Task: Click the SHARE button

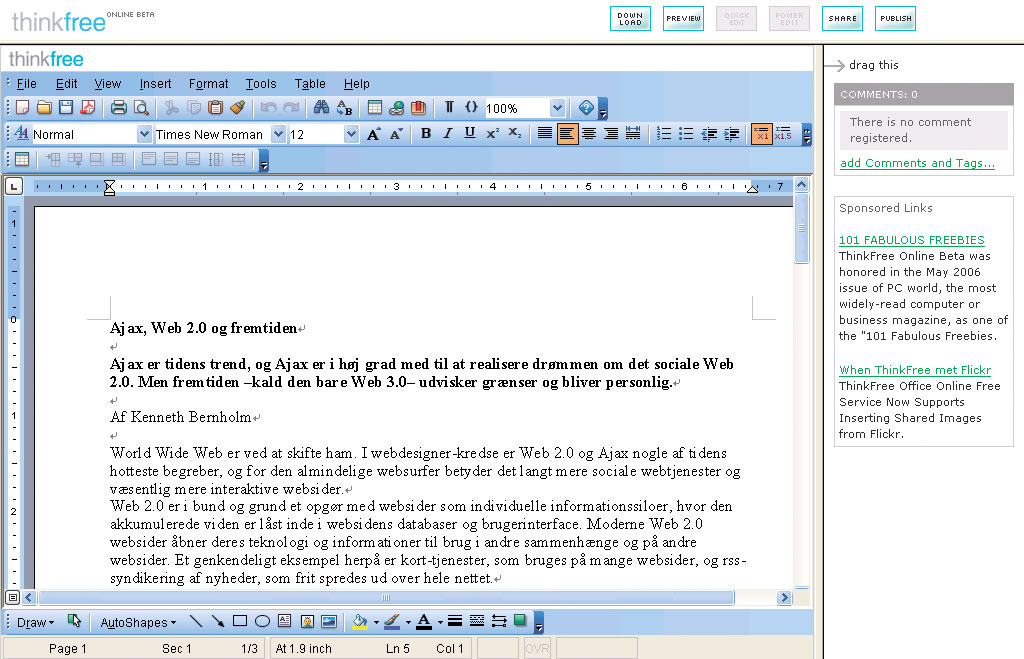Action: point(842,18)
